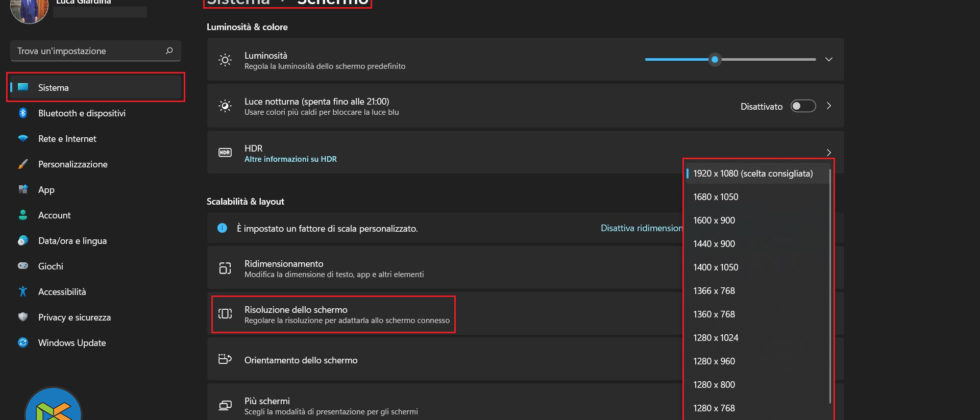Select 1920 x 1080 recommended resolution

757,174
